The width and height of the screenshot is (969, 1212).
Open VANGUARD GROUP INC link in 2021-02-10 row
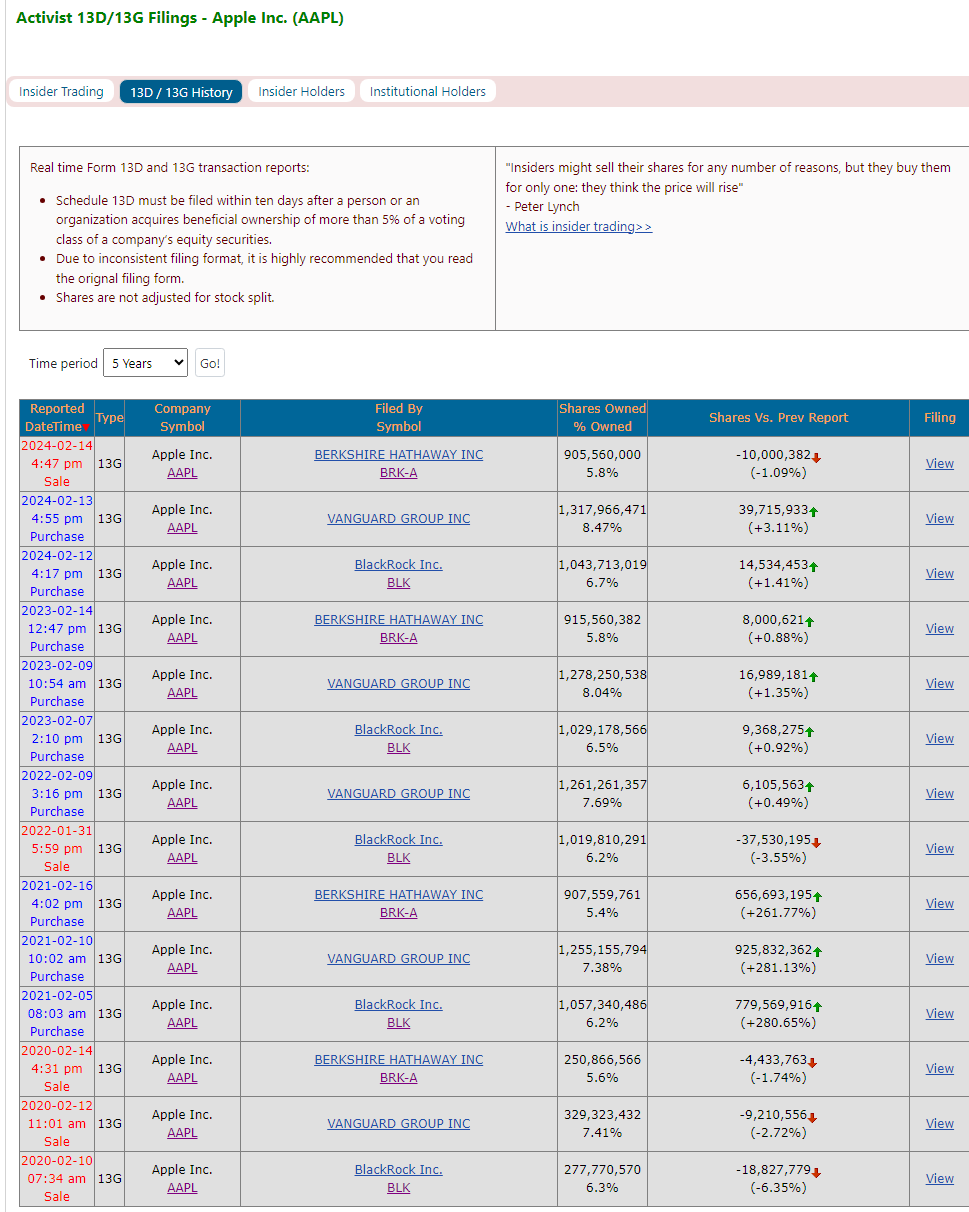[399, 959]
